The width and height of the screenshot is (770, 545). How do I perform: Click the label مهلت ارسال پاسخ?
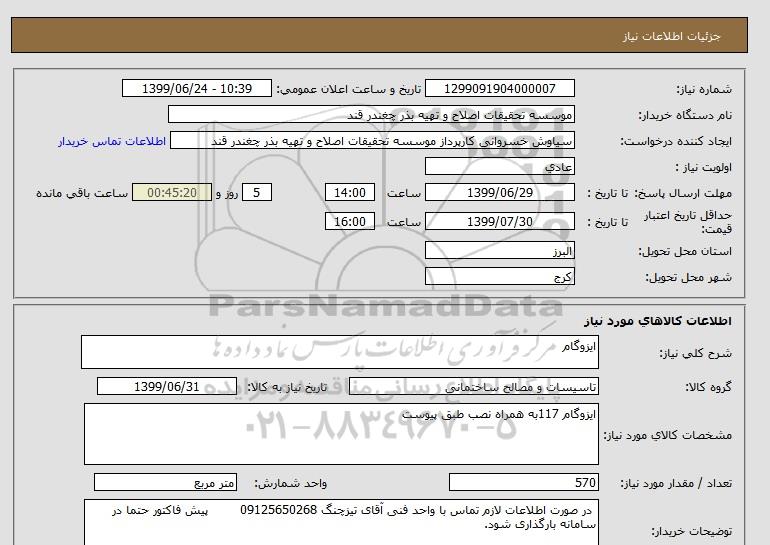682,193
